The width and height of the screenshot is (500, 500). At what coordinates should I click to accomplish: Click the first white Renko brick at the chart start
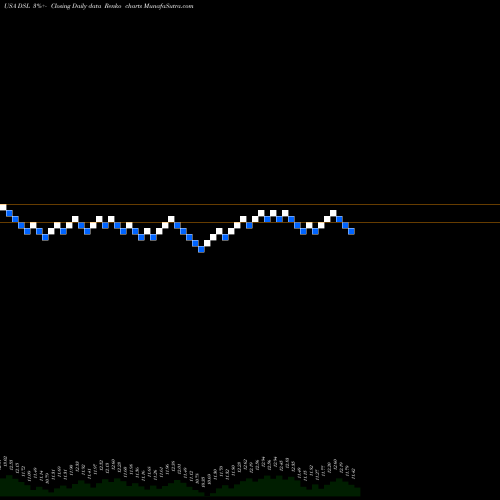[x=3, y=207]
